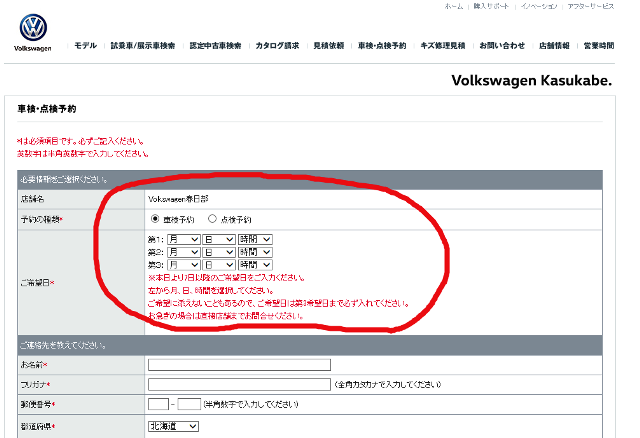Open the 第1 時間 dropdown
Viewport: 640px width, 438px height.
tap(255, 239)
